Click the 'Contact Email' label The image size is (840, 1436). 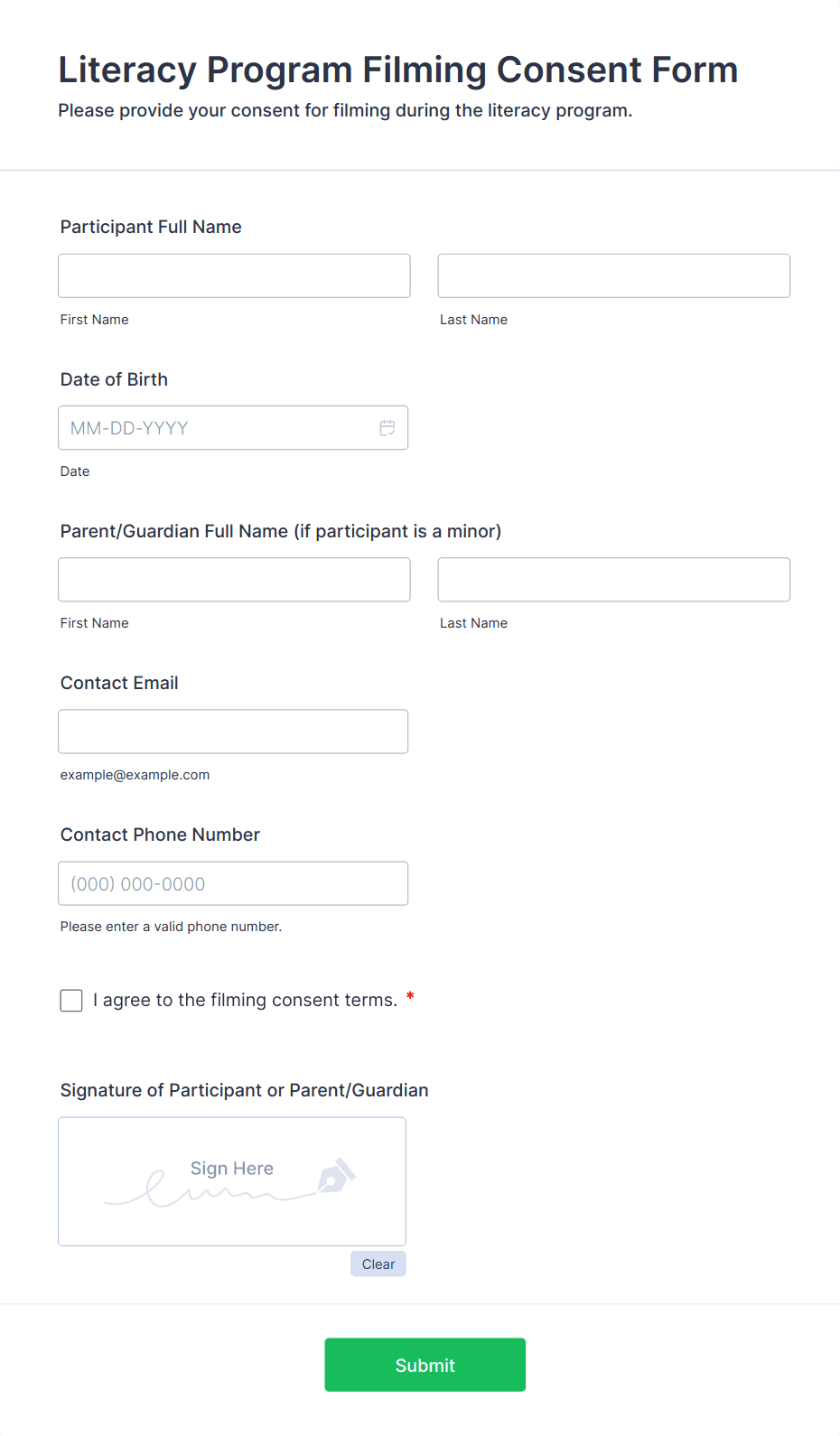tap(119, 683)
